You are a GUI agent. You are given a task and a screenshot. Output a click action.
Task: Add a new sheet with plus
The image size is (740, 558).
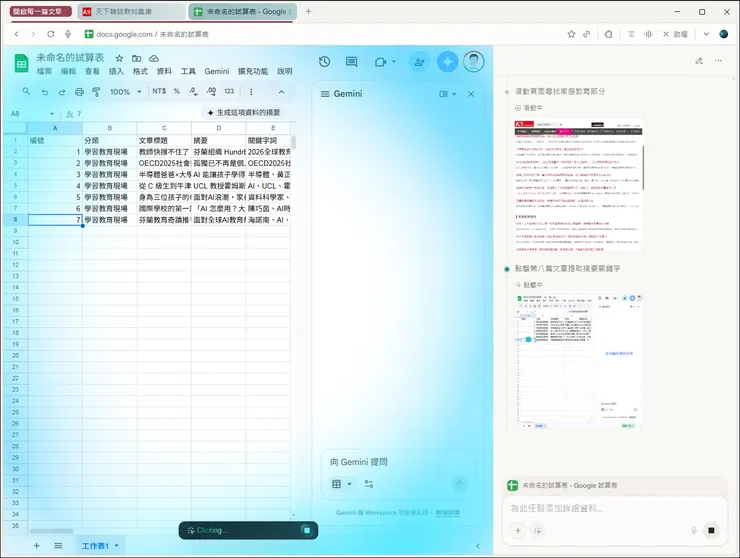coord(36,546)
